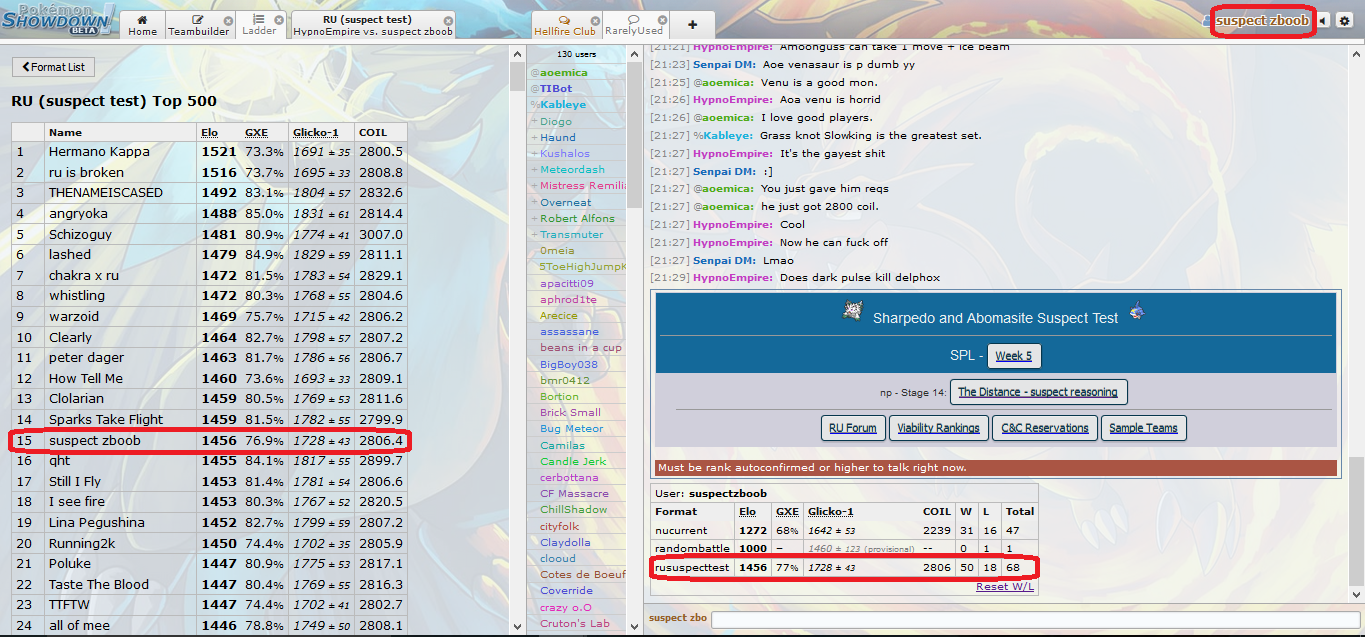Switch to the RarelyUsed chat tab
1365x637 pixels.
634,25
